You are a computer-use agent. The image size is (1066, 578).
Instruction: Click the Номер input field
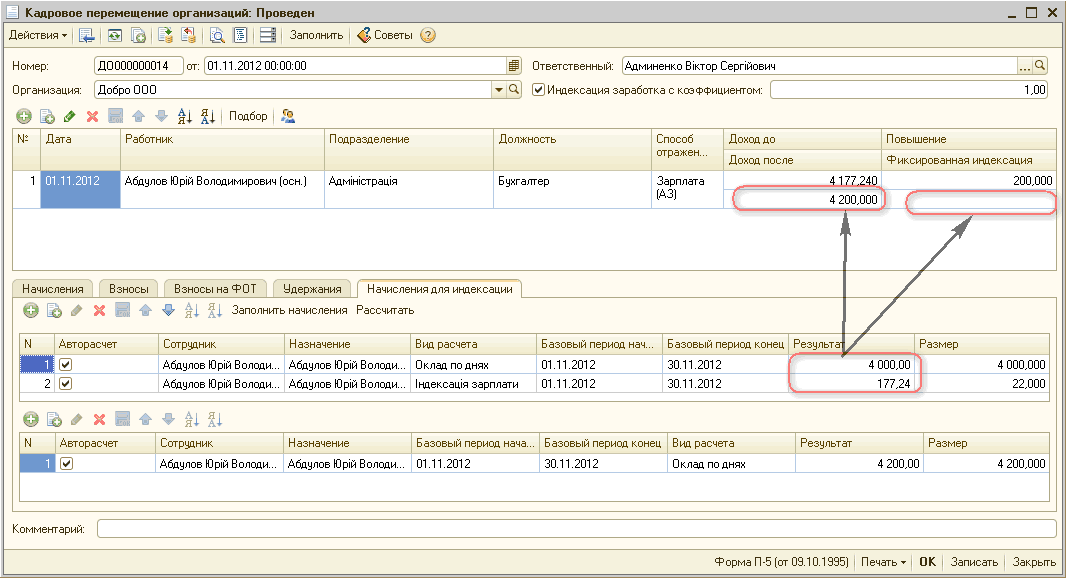coord(139,66)
